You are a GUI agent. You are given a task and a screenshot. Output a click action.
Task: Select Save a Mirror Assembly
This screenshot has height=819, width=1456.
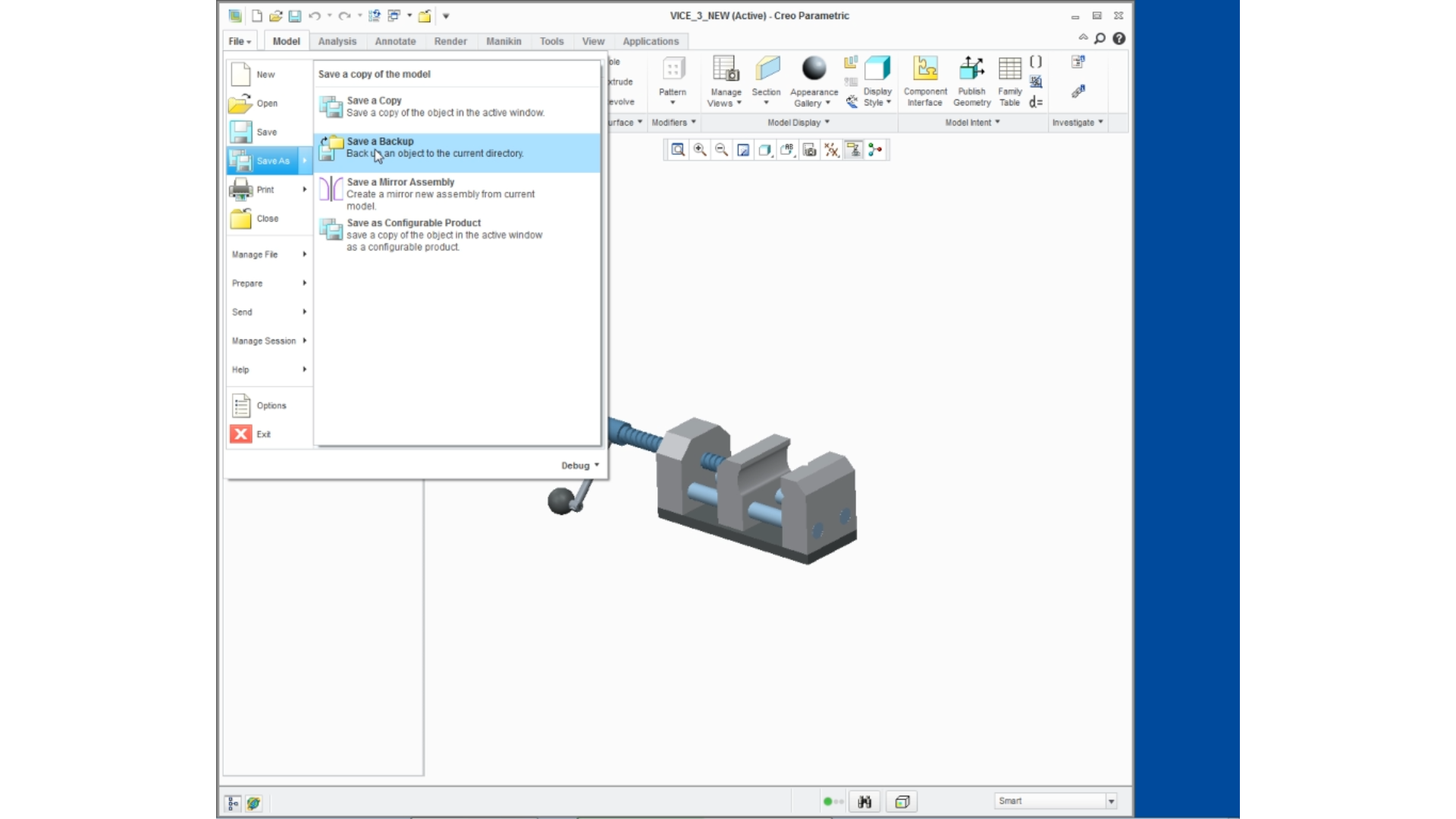click(457, 194)
